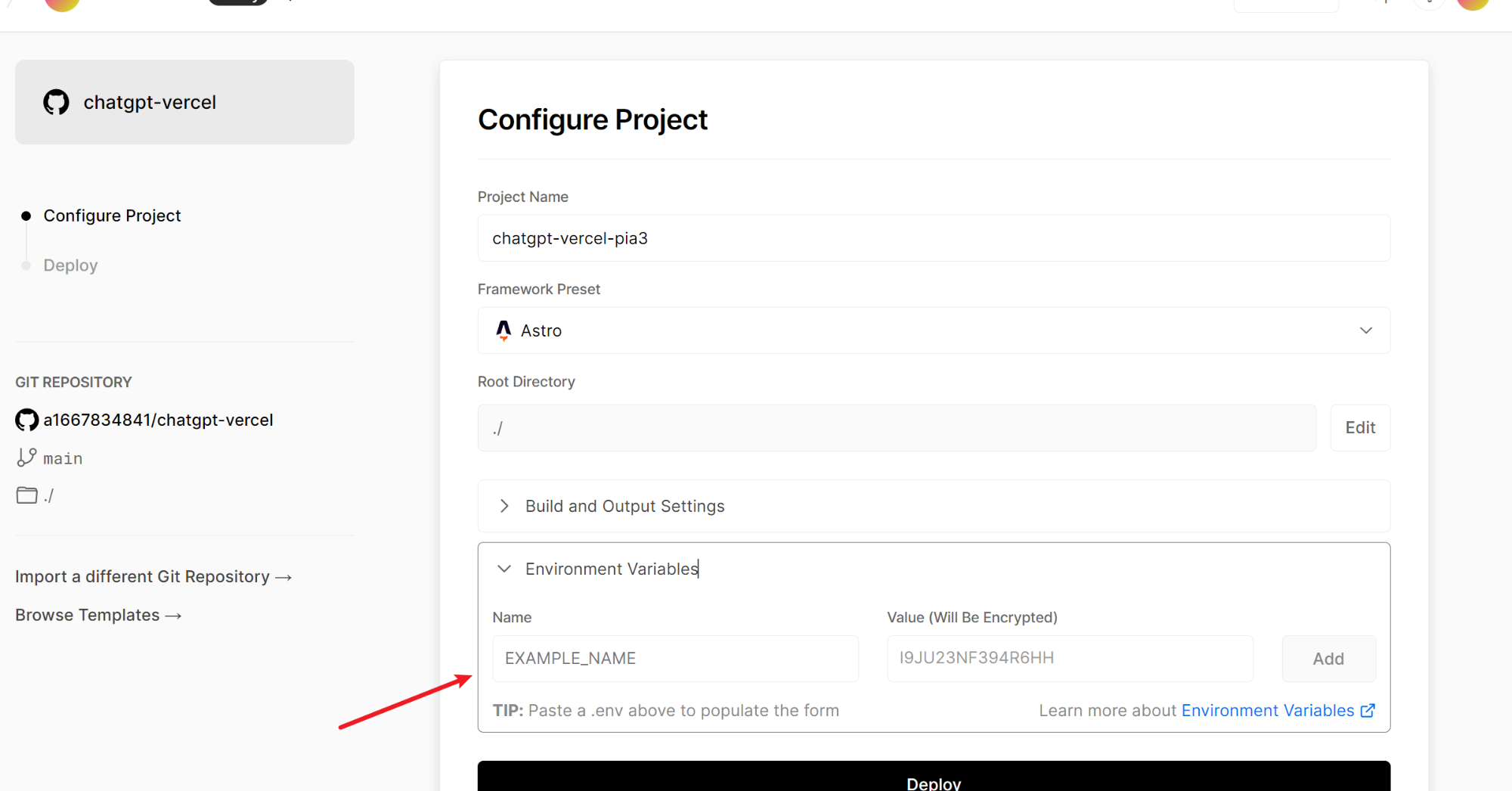This screenshot has width=1512, height=791.
Task: Click the main branch label
Action: (63, 458)
